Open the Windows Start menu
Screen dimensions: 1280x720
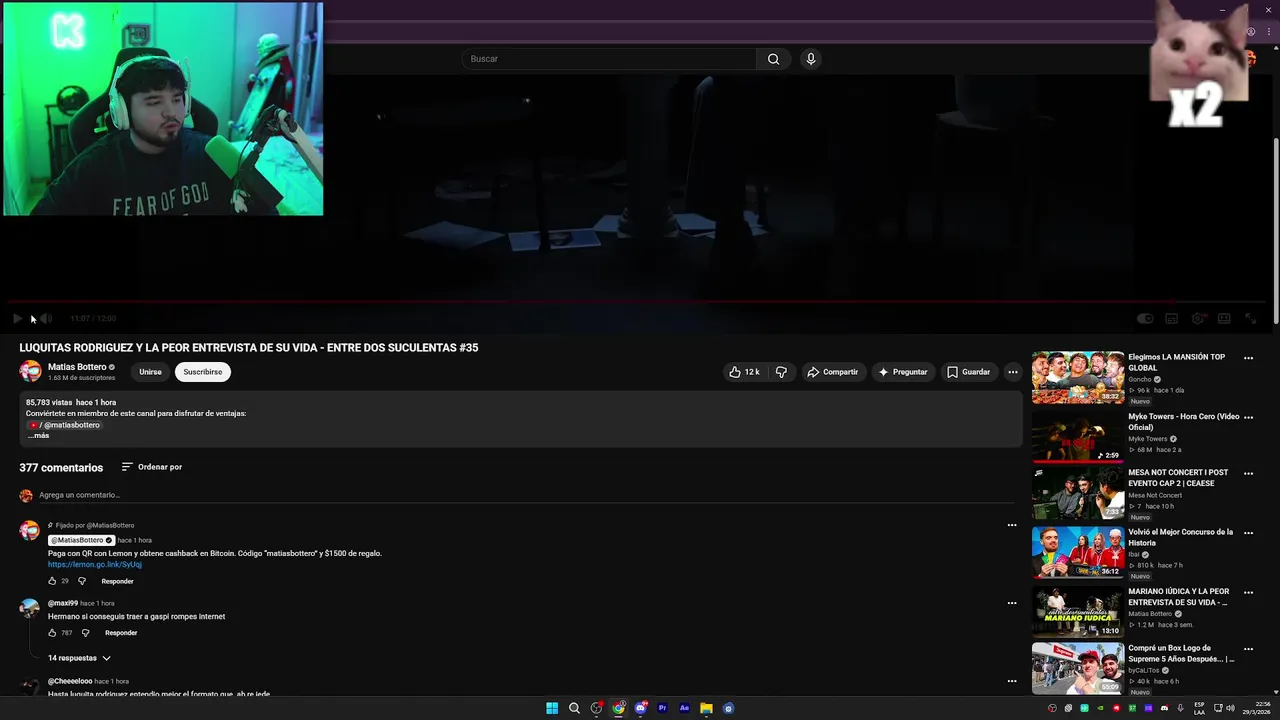552,708
